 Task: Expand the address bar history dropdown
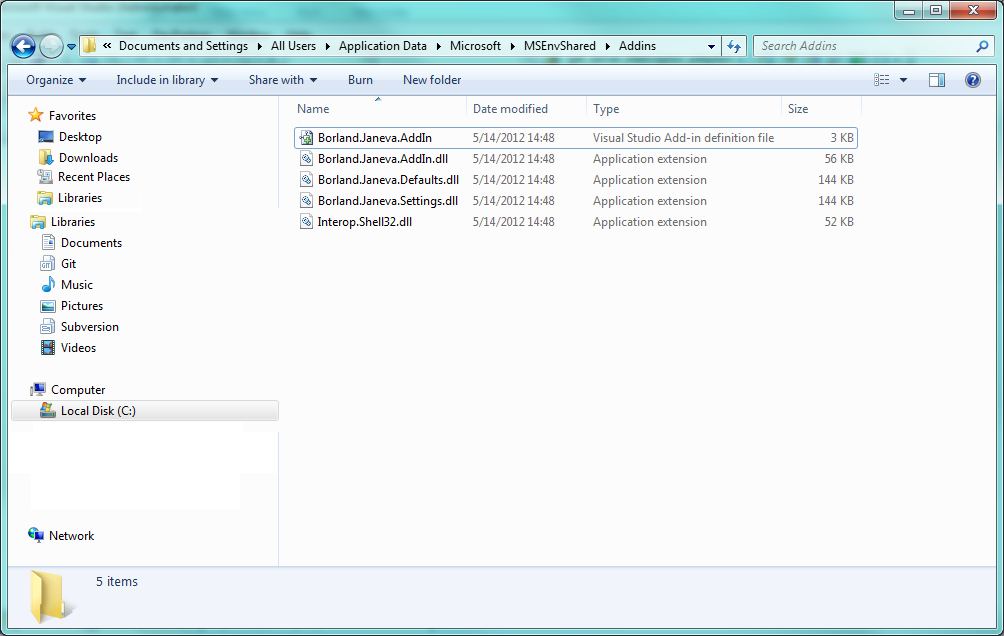pyautogui.click(x=711, y=46)
